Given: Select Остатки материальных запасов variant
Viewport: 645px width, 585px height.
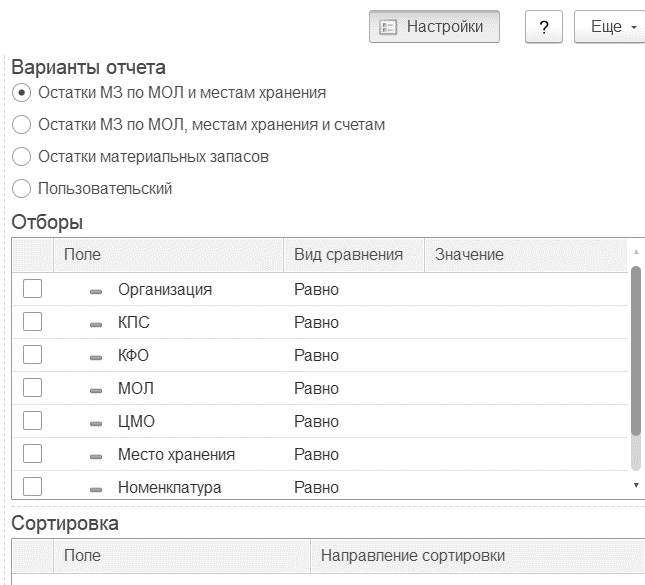Looking at the screenshot, I should click(21, 157).
